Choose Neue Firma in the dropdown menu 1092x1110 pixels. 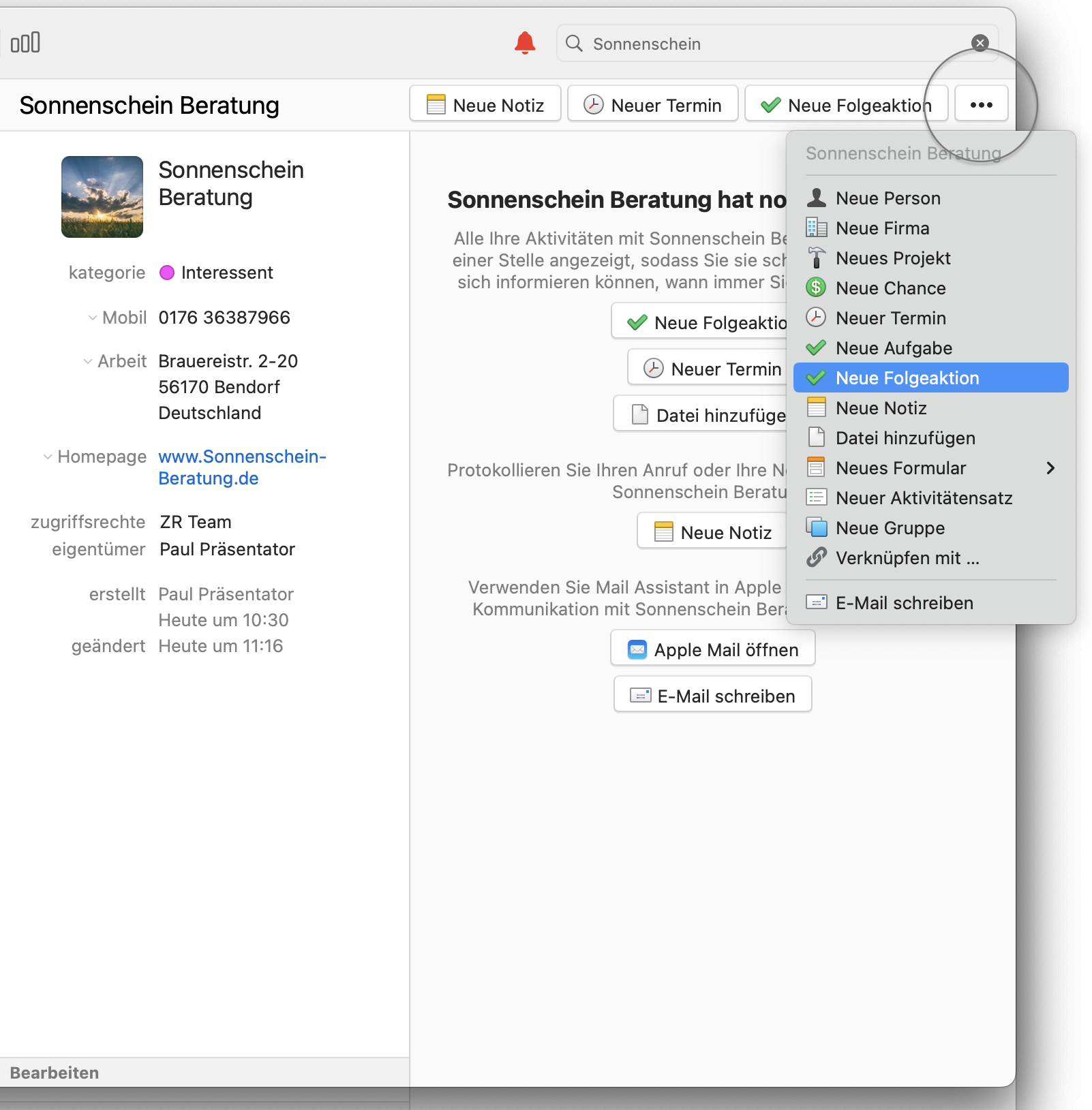coord(882,228)
